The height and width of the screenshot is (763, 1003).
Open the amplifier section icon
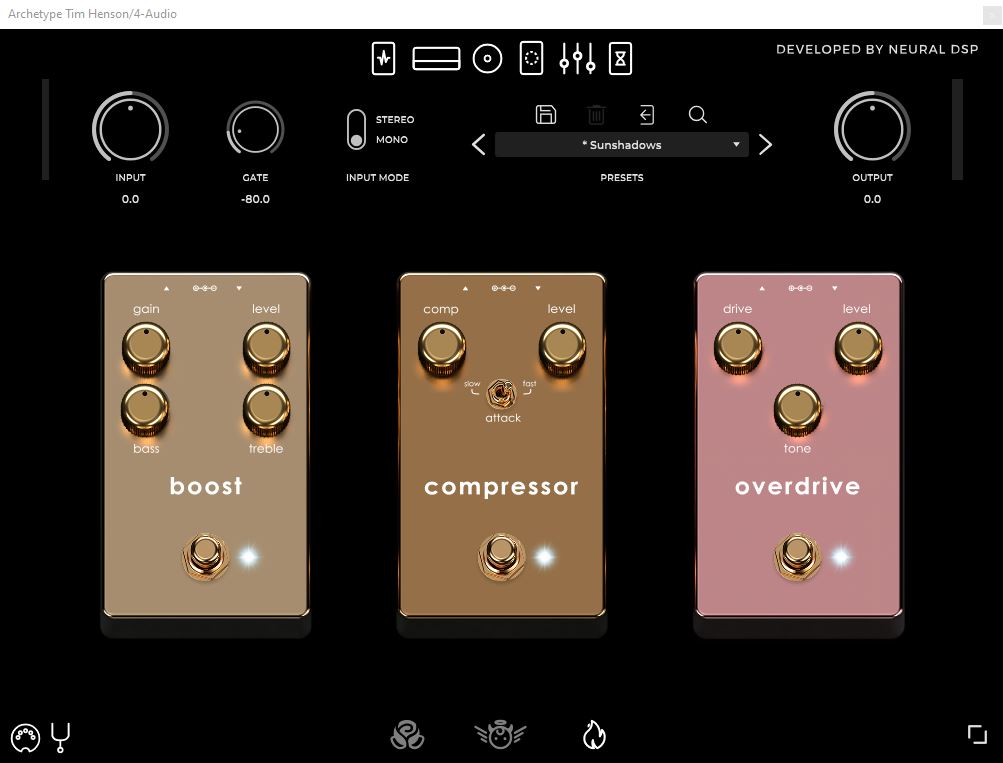click(x=436, y=59)
